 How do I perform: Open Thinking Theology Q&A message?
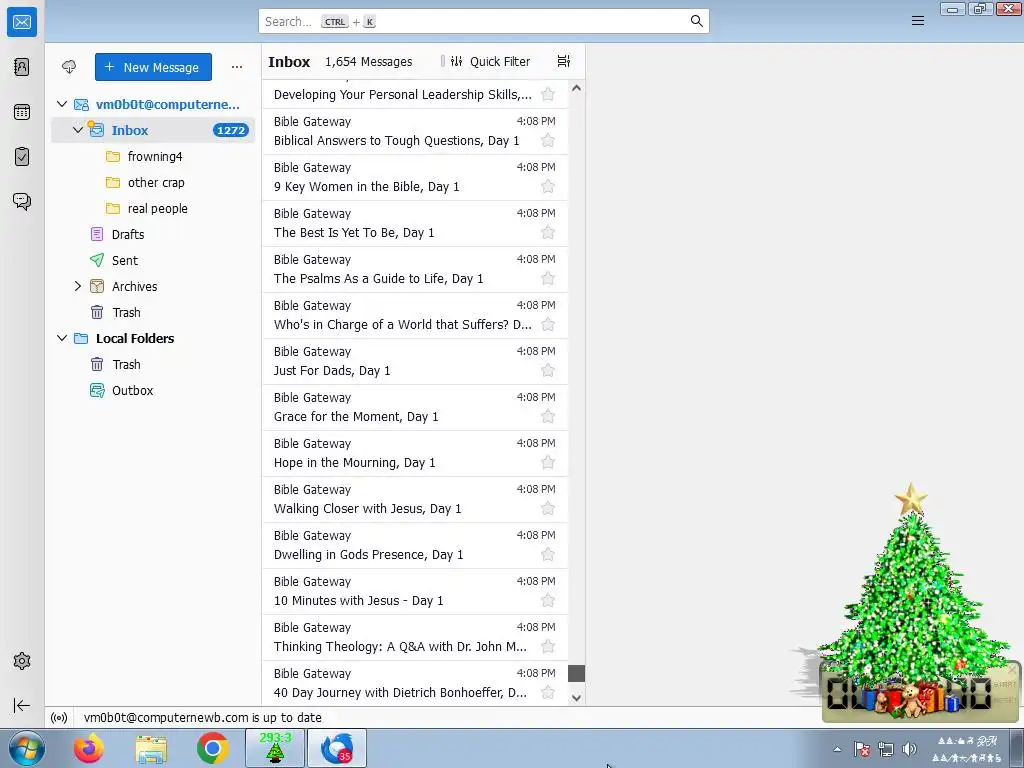click(x=415, y=637)
